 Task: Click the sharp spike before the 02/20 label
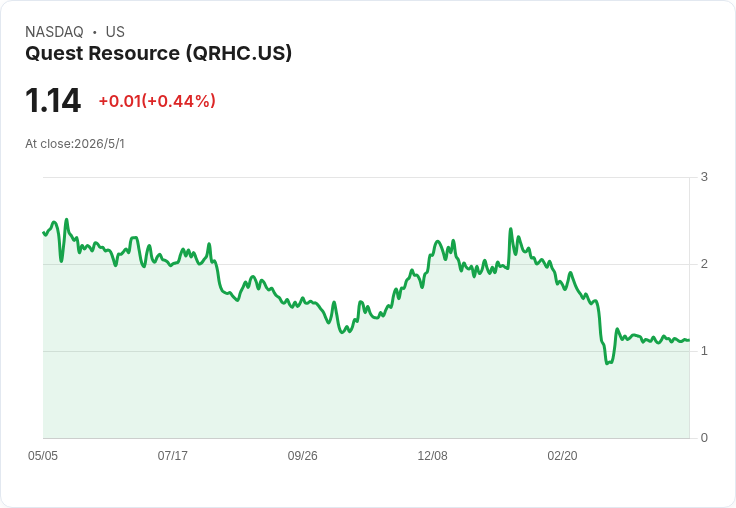click(511, 229)
